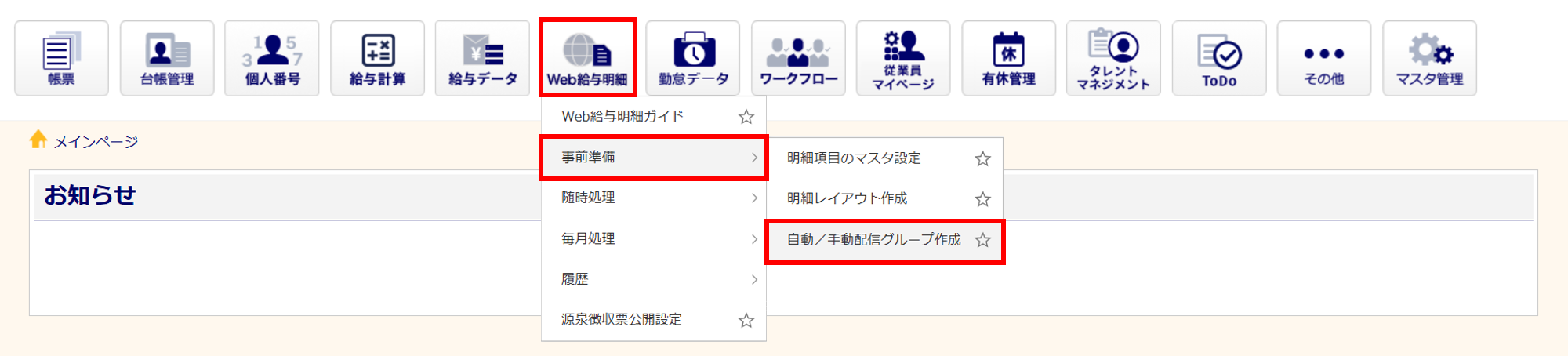Toggle favorite star for 源泉徴収票公開設定
The width and height of the screenshot is (1568, 356).
tap(746, 320)
